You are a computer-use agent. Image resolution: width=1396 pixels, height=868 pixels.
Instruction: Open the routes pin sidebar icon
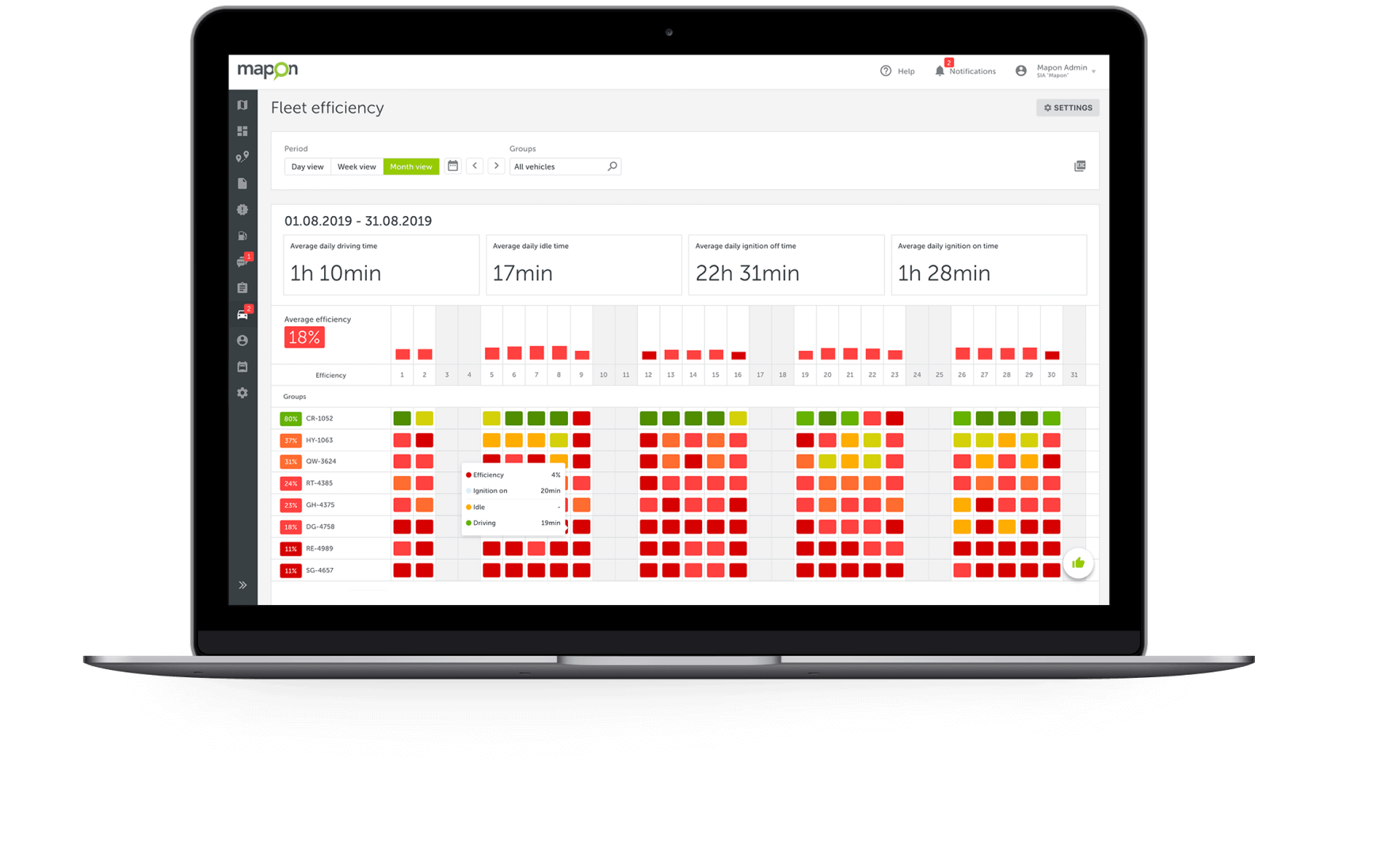point(242,157)
